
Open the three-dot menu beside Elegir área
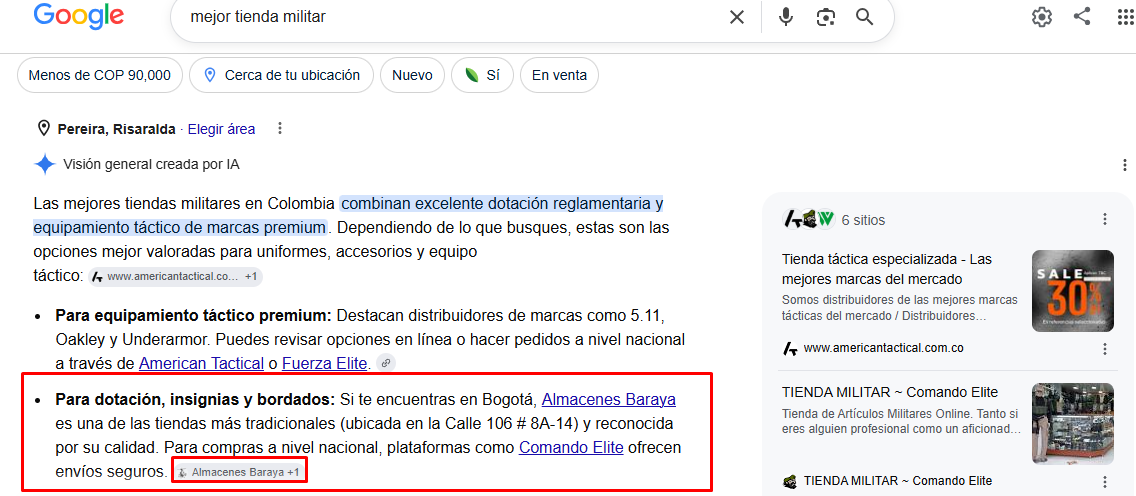point(280,129)
